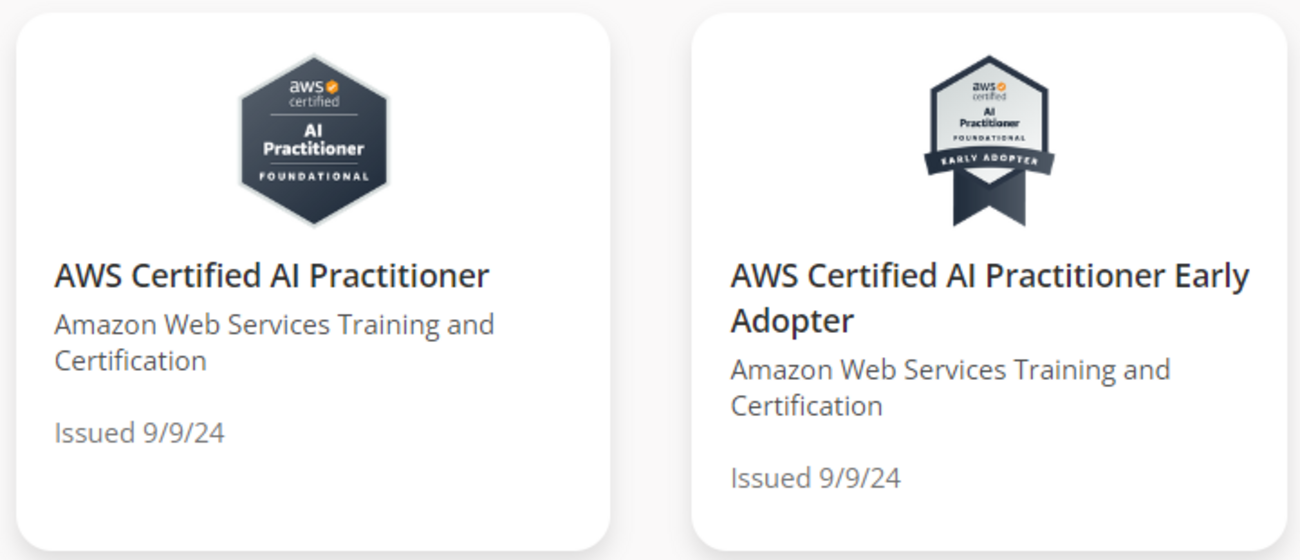Screen dimensions: 1300x560
Task: Click the ribbon tail below Early Adopter banner
Action: tap(988, 202)
